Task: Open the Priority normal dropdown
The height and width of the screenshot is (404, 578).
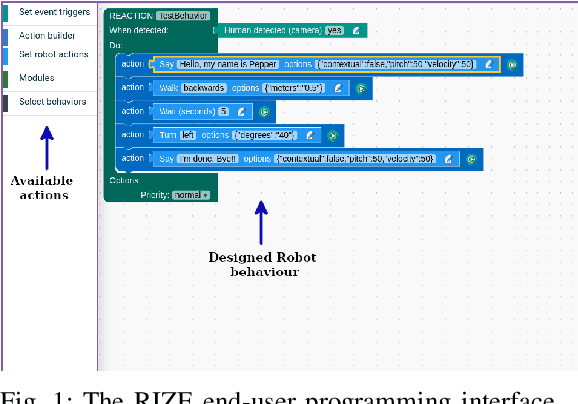Action: tap(191, 195)
